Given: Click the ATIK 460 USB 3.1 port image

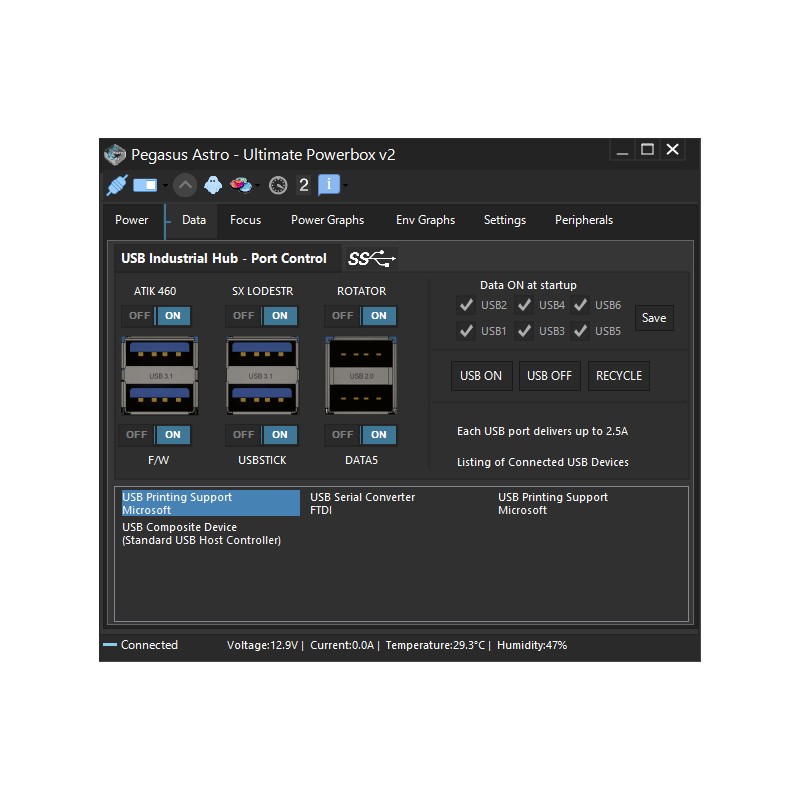Looking at the screenshot, I should [160, 375].
